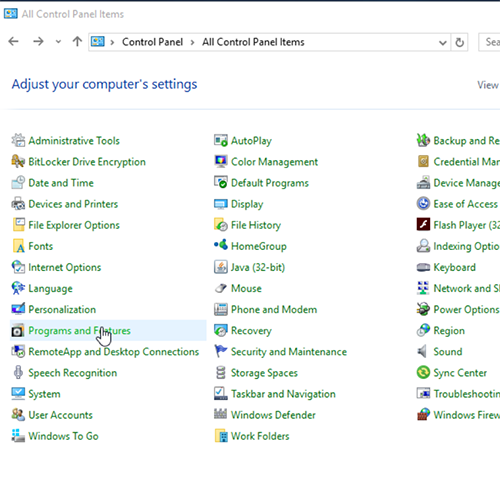500x500 pixels.
Task: Click the Speech Recognition microphone icon
Action: click(18, 372)
